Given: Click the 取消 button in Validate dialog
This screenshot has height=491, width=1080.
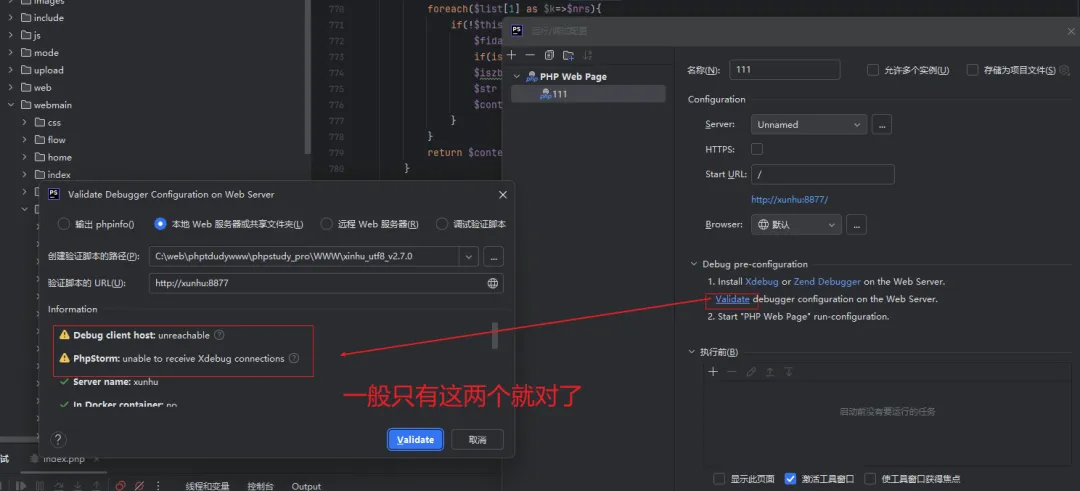Looking at the screenshot, I should coord(477,440).
